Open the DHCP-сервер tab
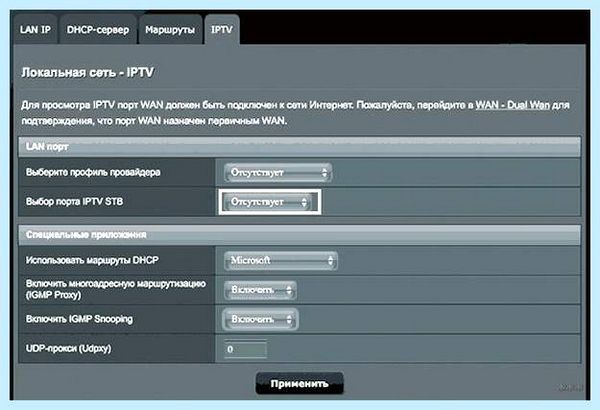The height and width of the screenshot is (410, 600). 98,30
